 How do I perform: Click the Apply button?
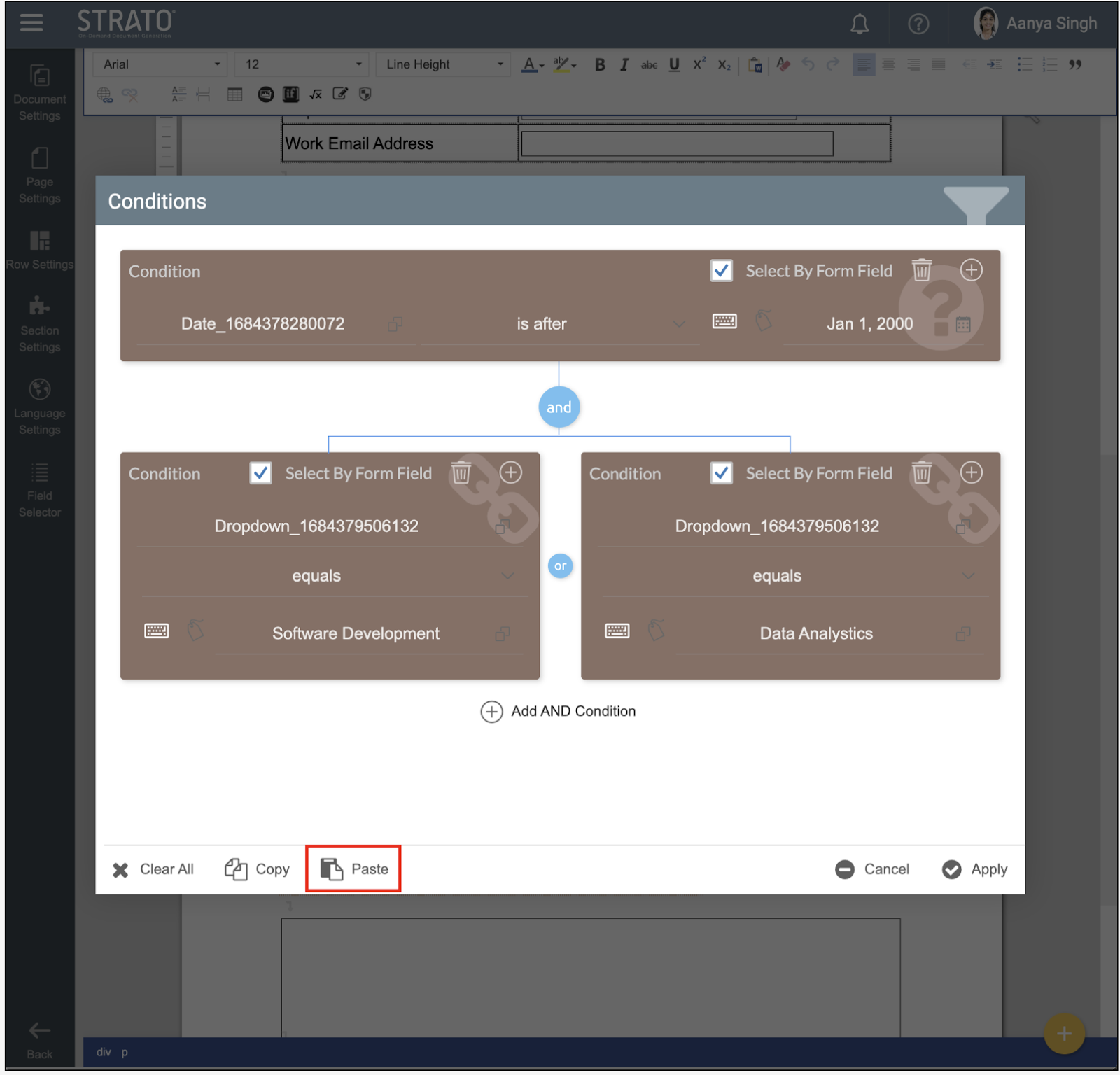(x=974, y=869)
